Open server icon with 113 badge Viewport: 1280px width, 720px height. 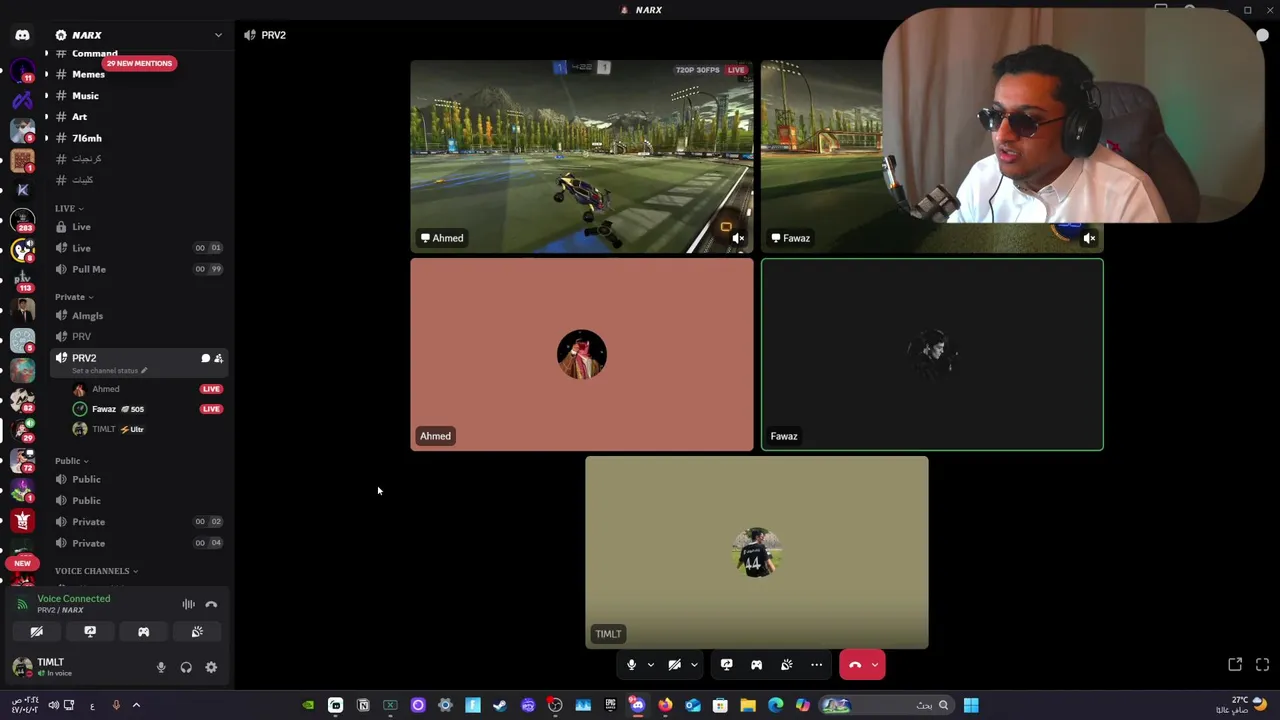pos(22,280)
